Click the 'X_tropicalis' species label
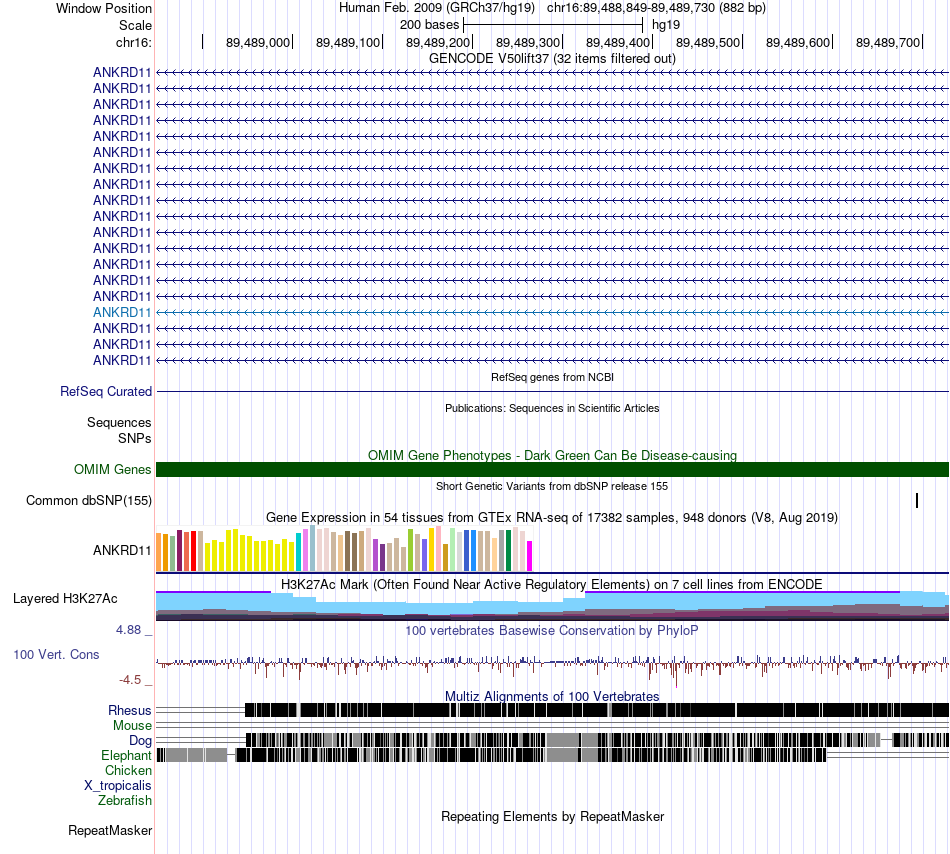This screenshot has height=854, width=950. pos(118,786)
